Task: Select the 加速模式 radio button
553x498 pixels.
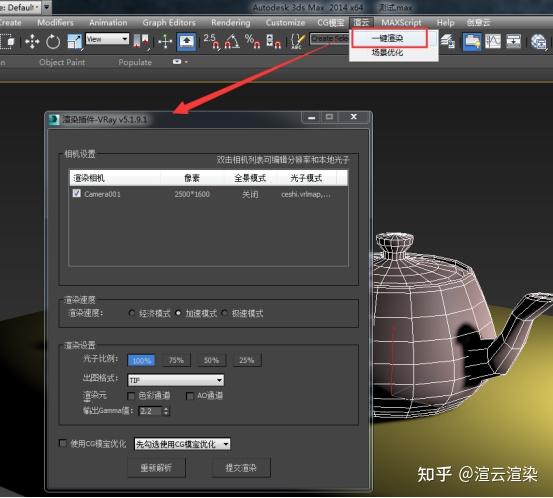Action: tap(178, 313)
